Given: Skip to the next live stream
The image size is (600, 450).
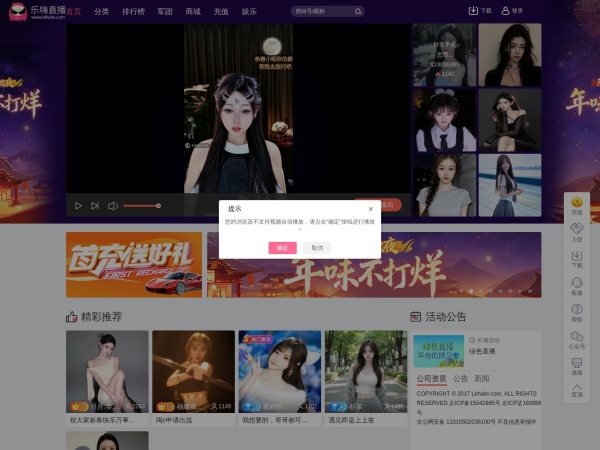Looking at the screenshot, I should pos(95,205).
